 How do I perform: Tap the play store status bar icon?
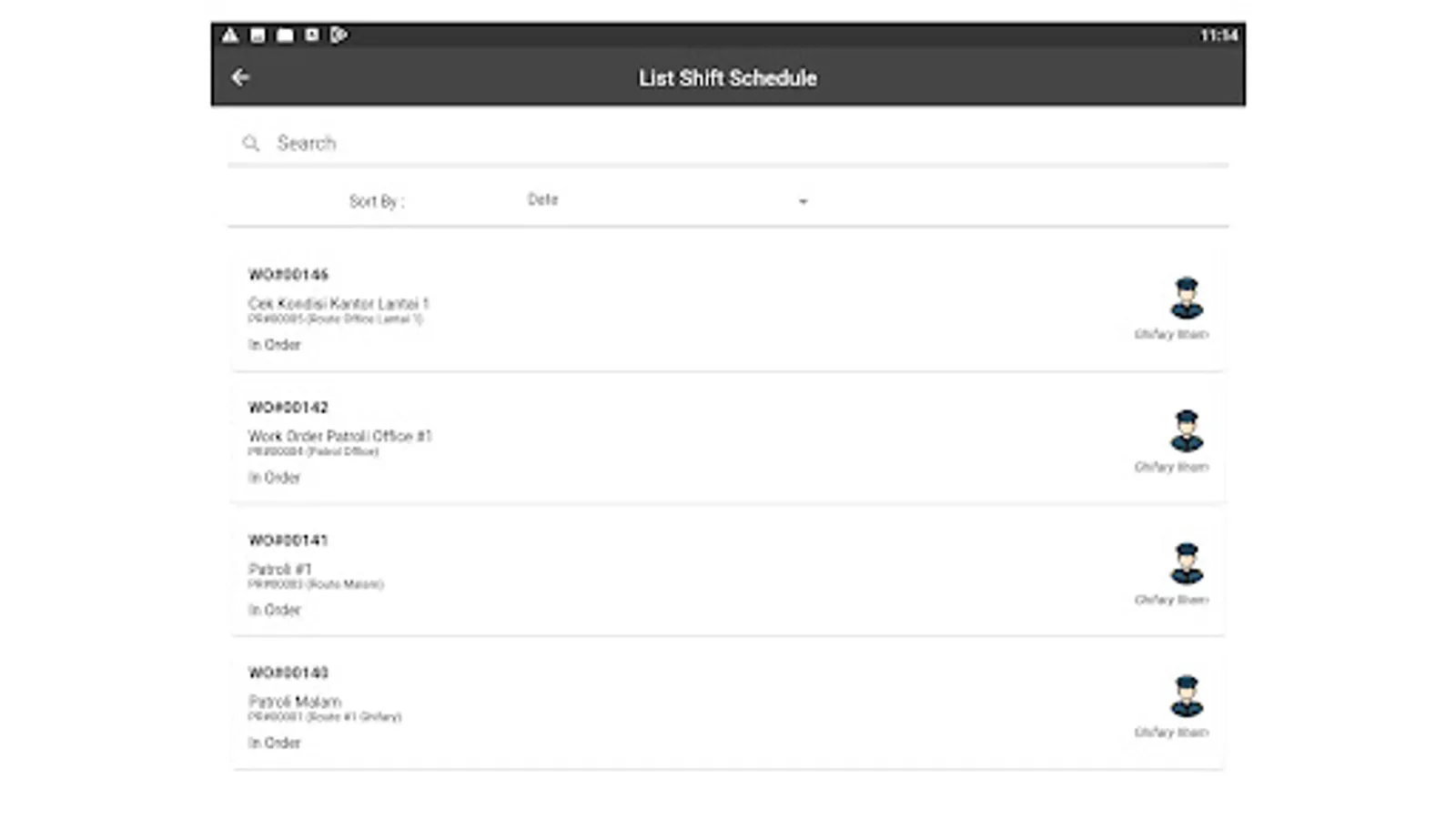[x=339, y=35]
